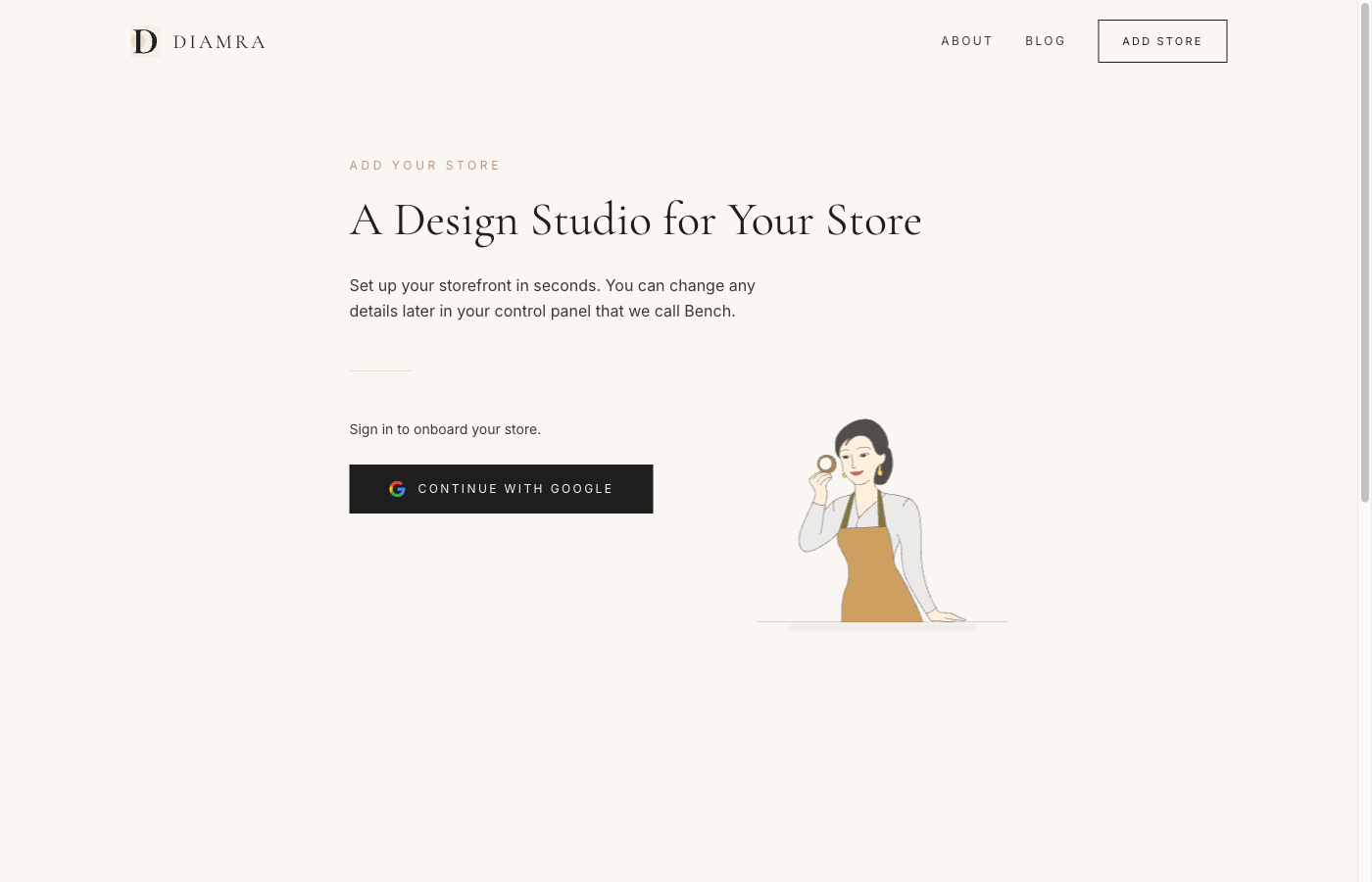
Task: Click the ring held by the jeweler
Action: [826, 464]
